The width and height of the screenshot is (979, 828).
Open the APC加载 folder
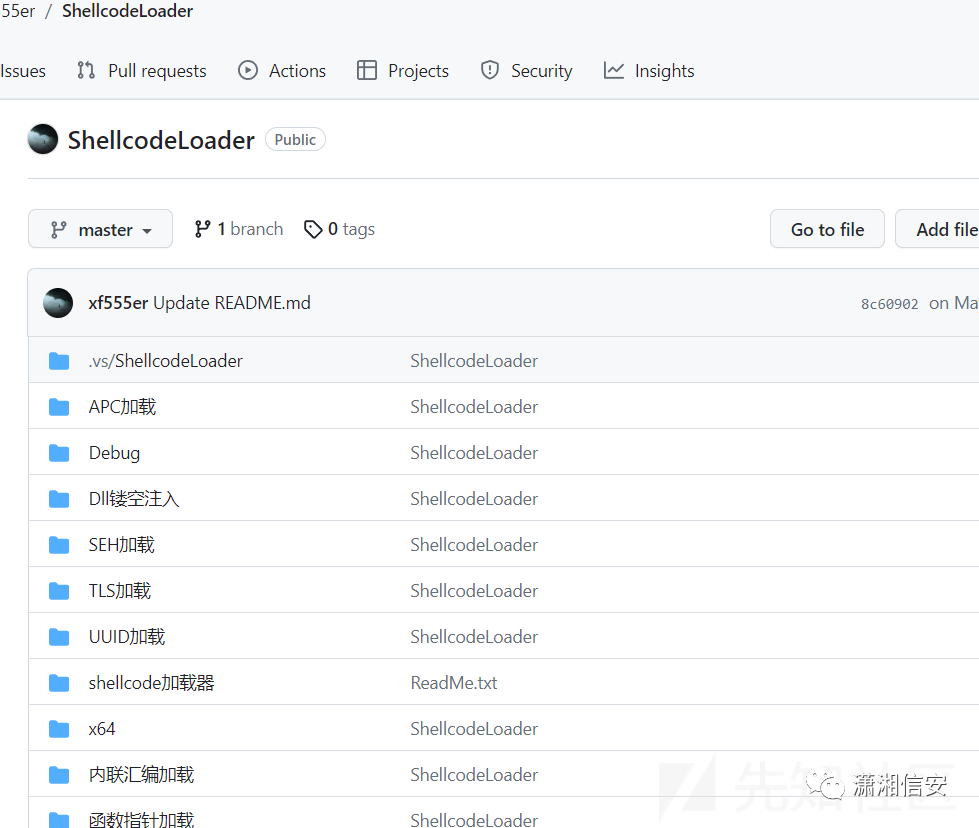pos(122,407)
